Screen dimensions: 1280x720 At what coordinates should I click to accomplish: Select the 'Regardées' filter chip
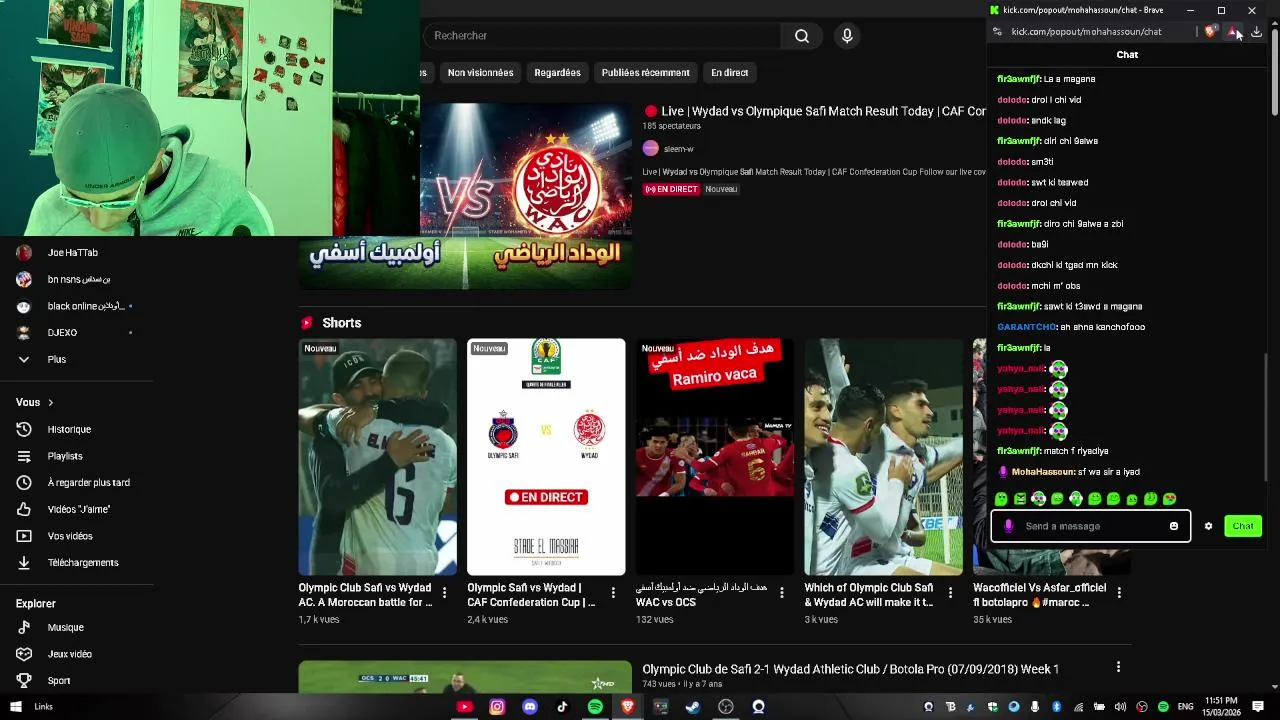coord(557,73)
